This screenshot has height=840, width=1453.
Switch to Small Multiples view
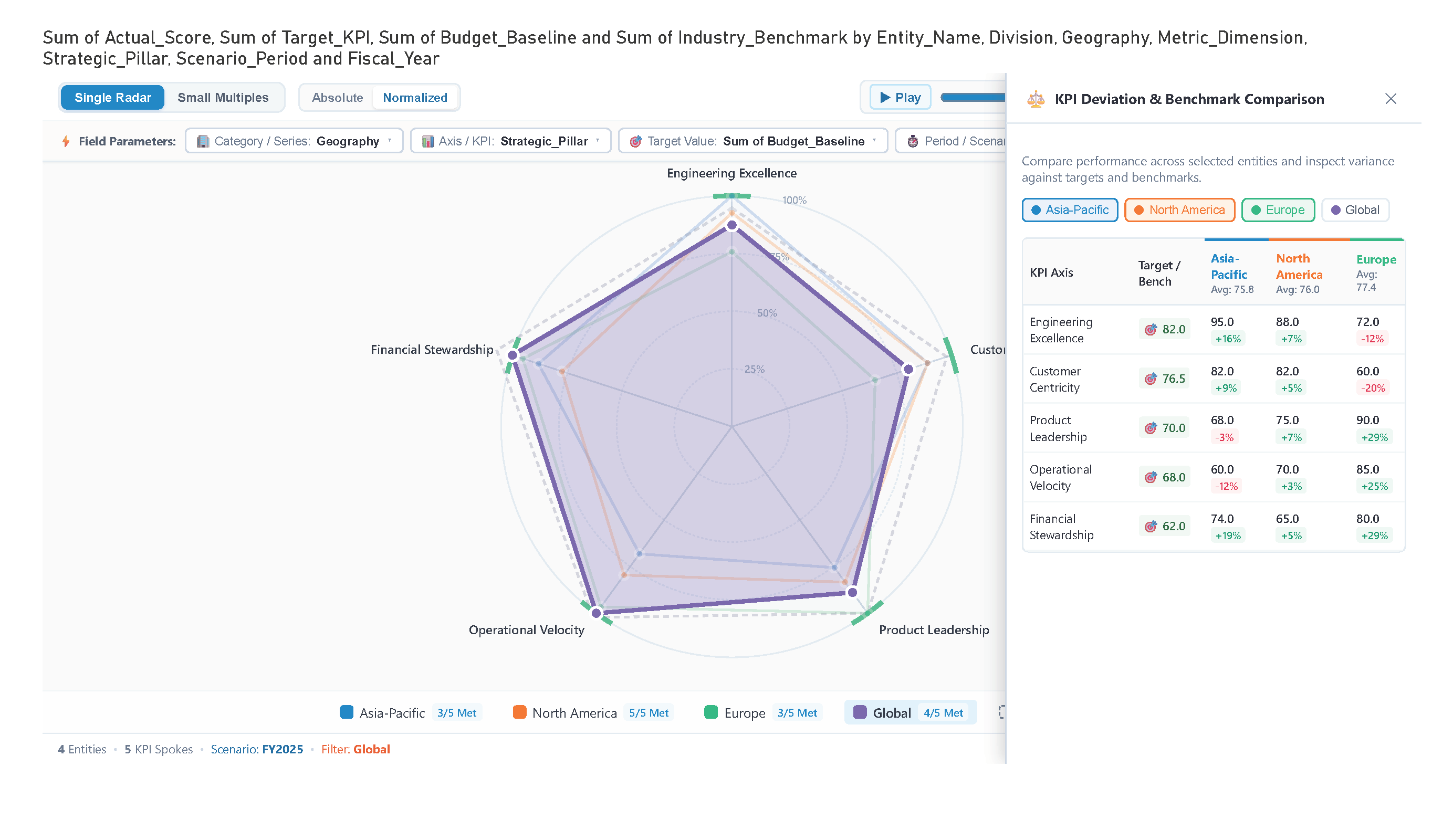coord(223,98)
